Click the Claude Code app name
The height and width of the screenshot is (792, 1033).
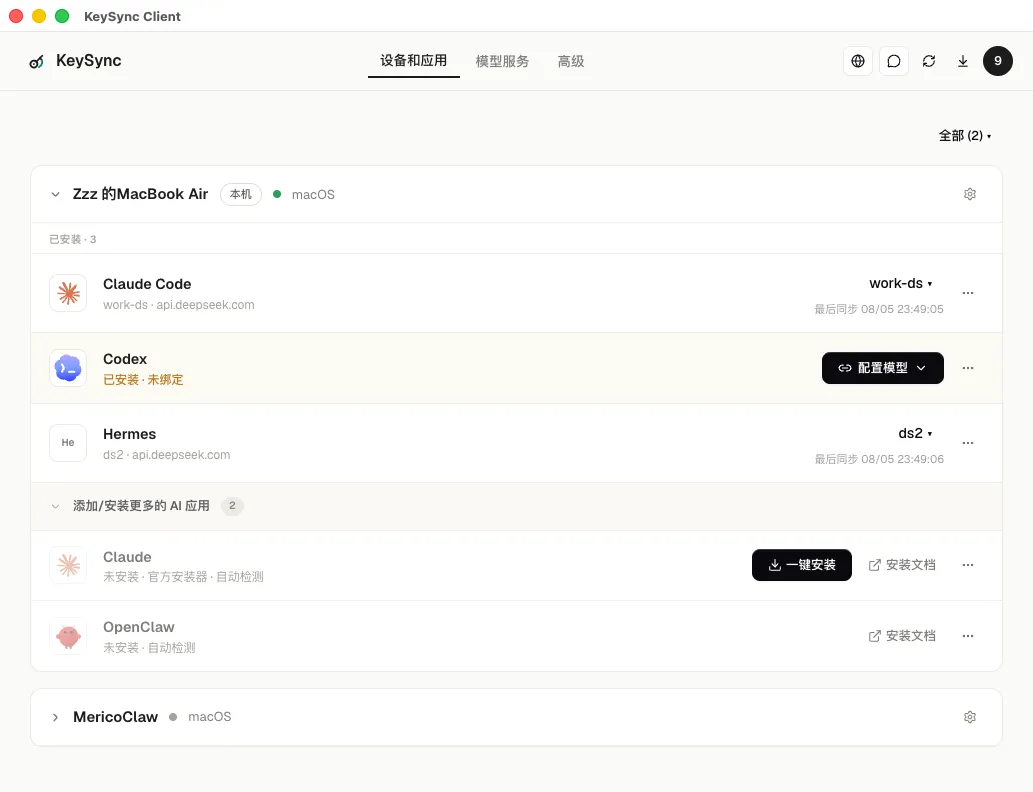click(x=147, y=284)
